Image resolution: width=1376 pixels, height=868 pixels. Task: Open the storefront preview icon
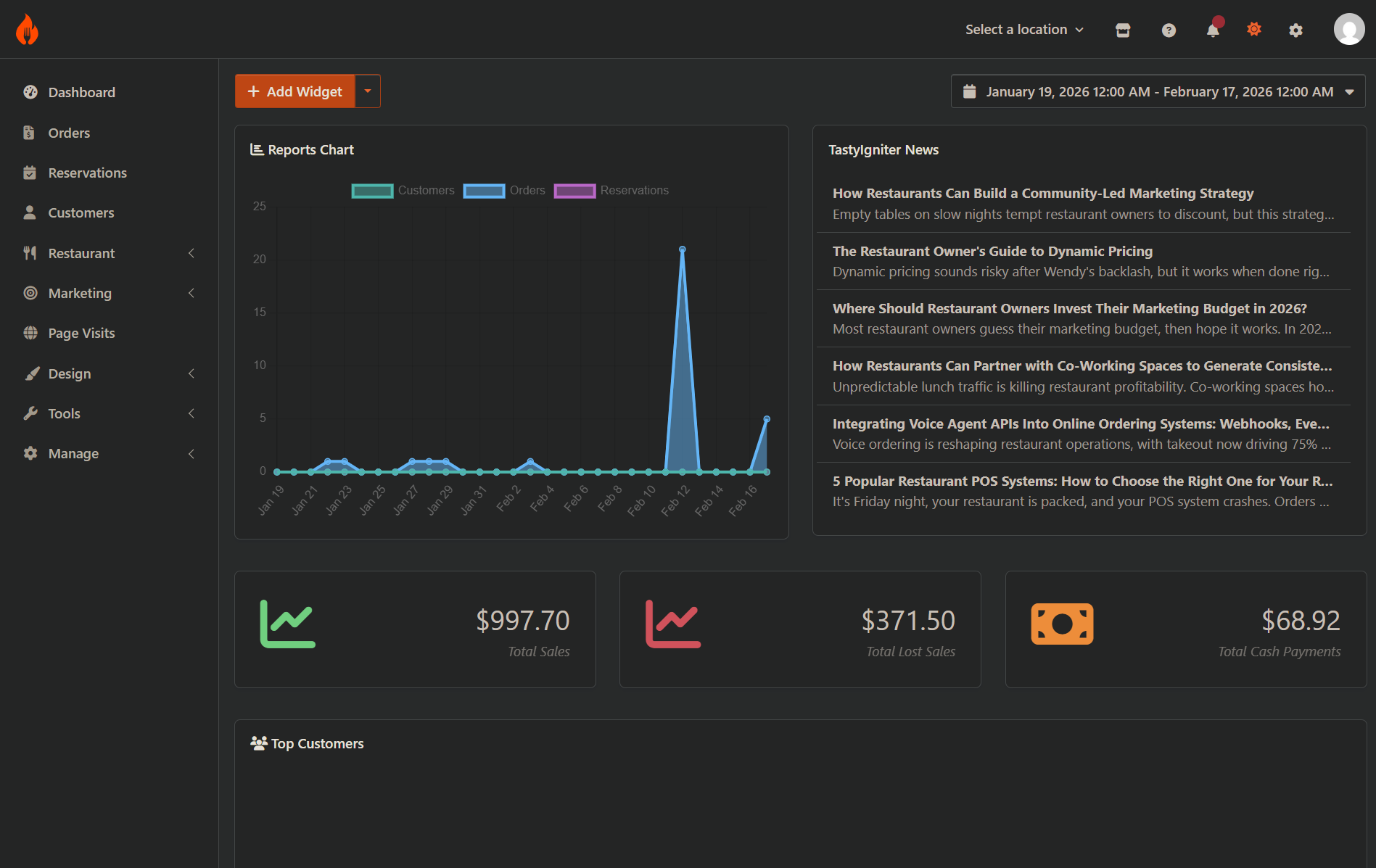point(1123,30)
